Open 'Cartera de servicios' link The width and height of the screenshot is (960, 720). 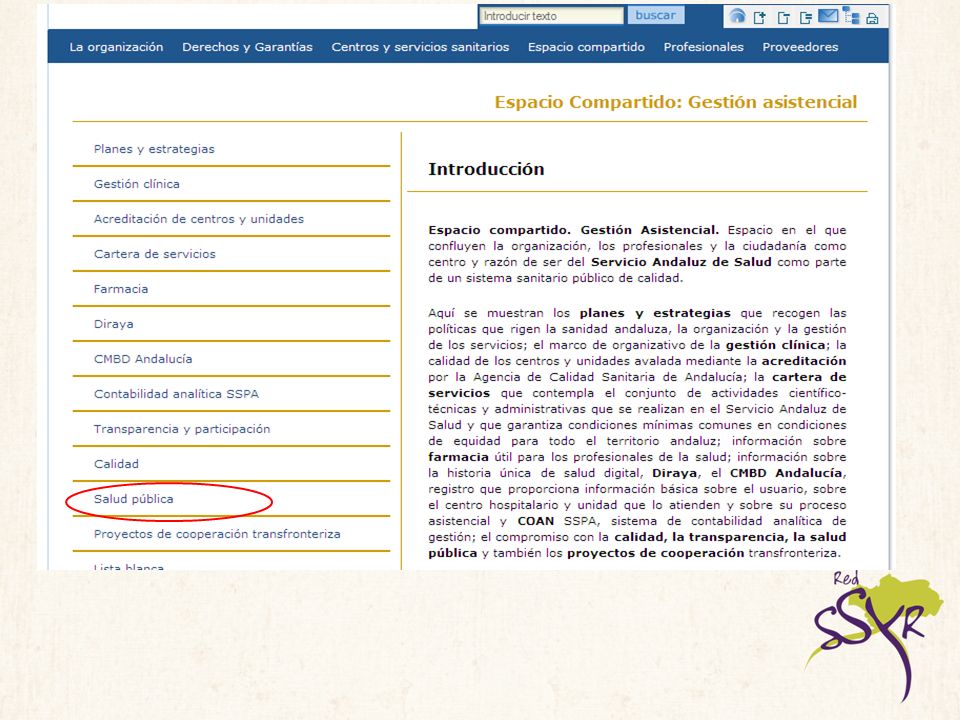pos(154,253)
